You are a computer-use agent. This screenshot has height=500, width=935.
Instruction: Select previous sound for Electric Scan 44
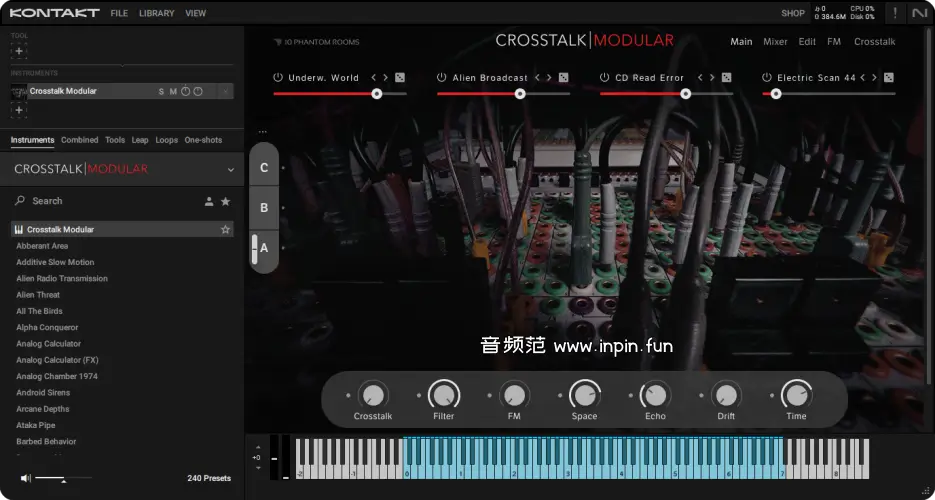point(863,77)
